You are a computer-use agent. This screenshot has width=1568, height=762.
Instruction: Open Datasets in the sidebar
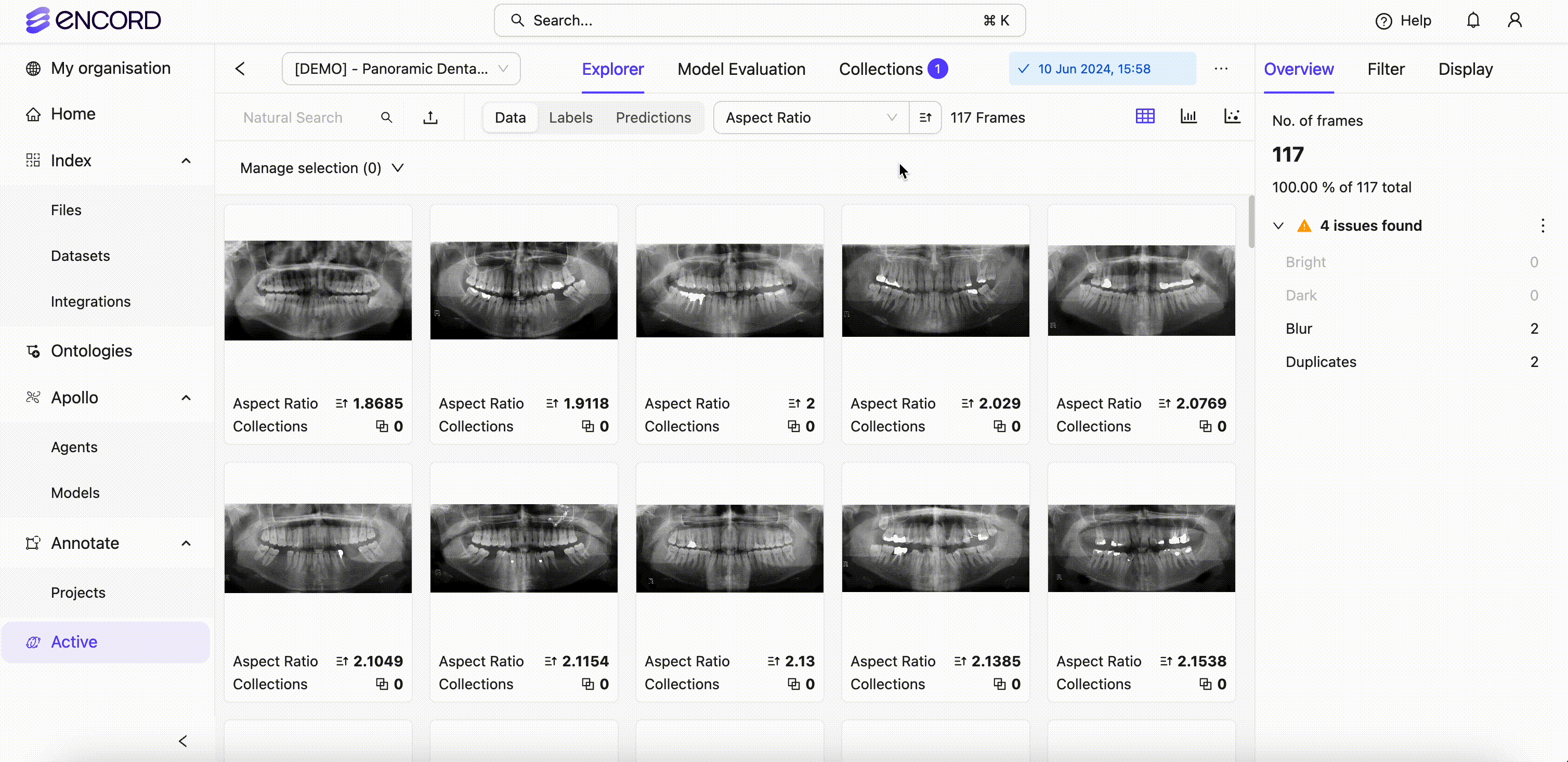(x=81, y=256)
